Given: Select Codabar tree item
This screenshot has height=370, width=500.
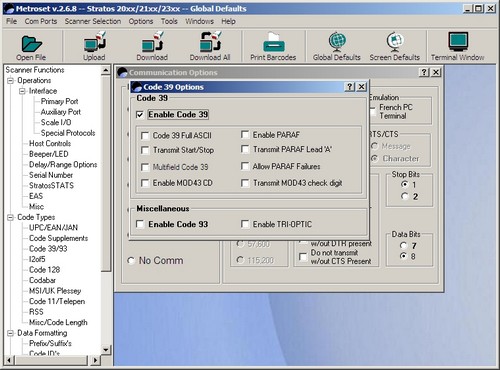Looking at the screenshot, I should 42,280.
